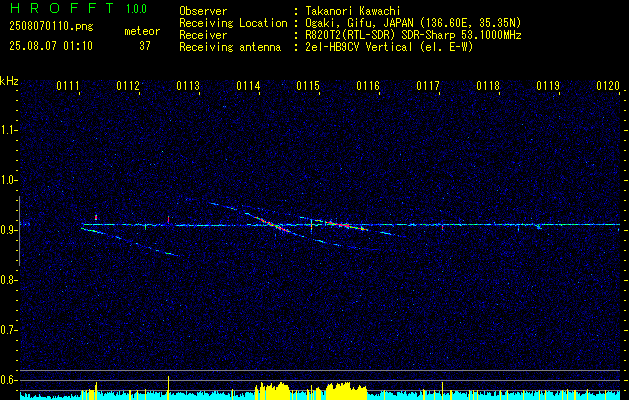This screenshot has width=629, height=400.
Task: Click the Receiving Location label
Action: click(233, 23)
